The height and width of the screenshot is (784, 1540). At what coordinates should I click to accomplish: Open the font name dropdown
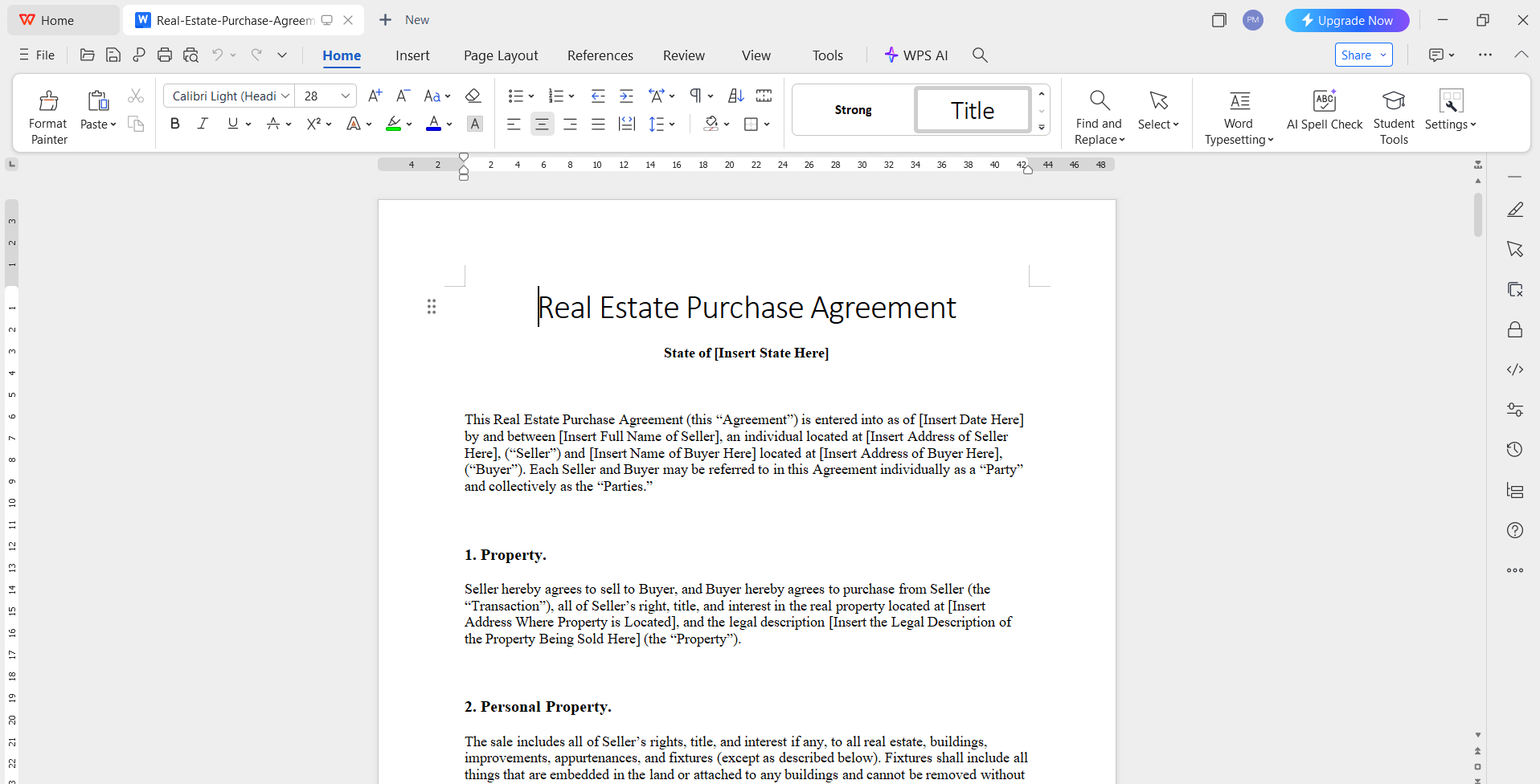[x=285, y=96]
